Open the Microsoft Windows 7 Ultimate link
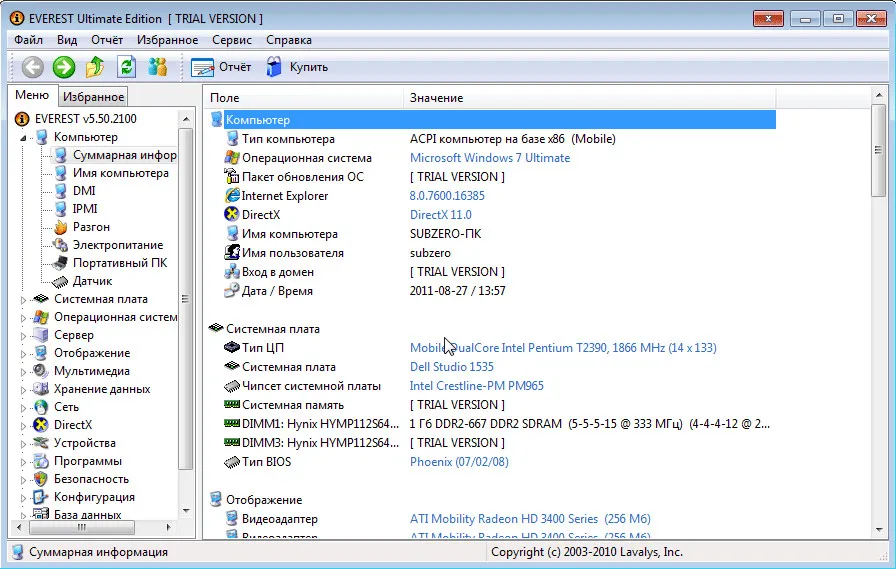The image size is (896, 569). click(x=490, y=158)
